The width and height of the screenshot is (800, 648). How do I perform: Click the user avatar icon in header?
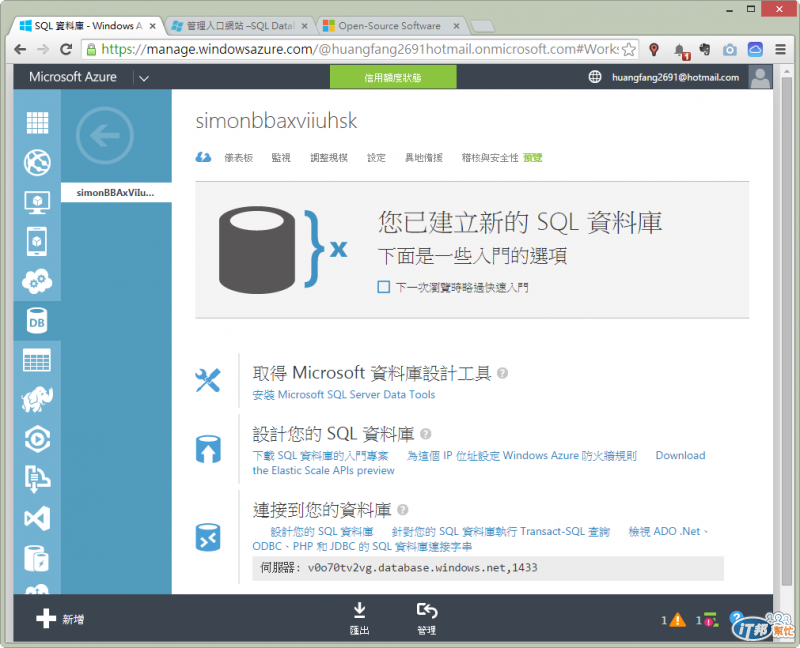[x=760, y=77]
